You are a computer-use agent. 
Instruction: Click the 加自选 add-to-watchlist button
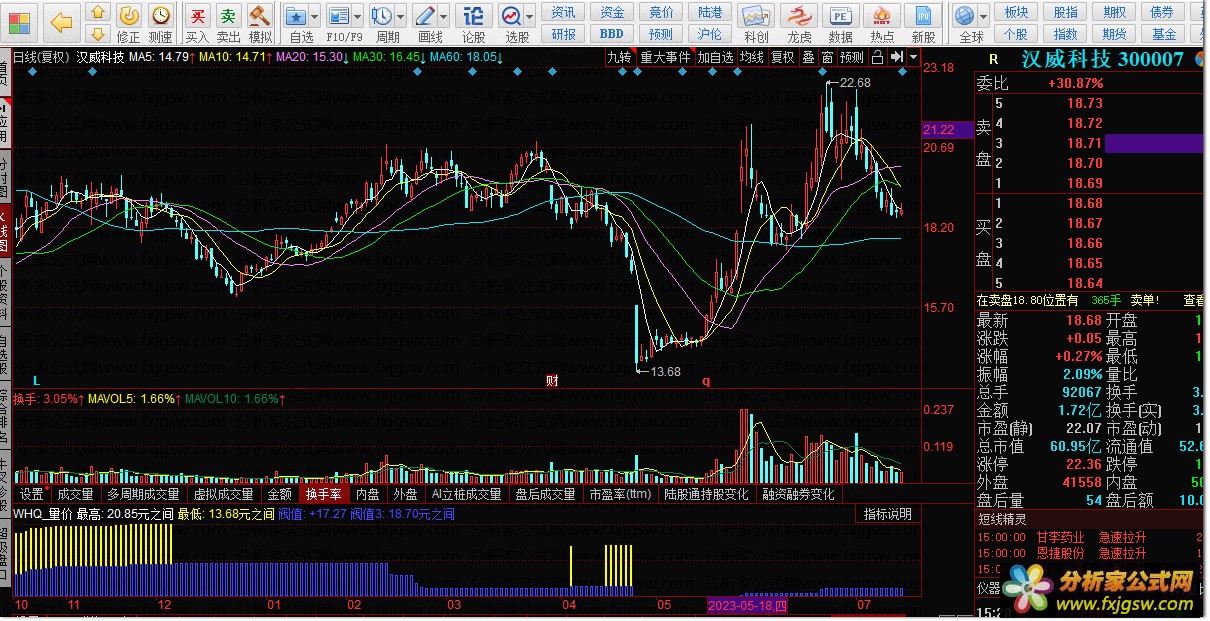coord(716,57)
